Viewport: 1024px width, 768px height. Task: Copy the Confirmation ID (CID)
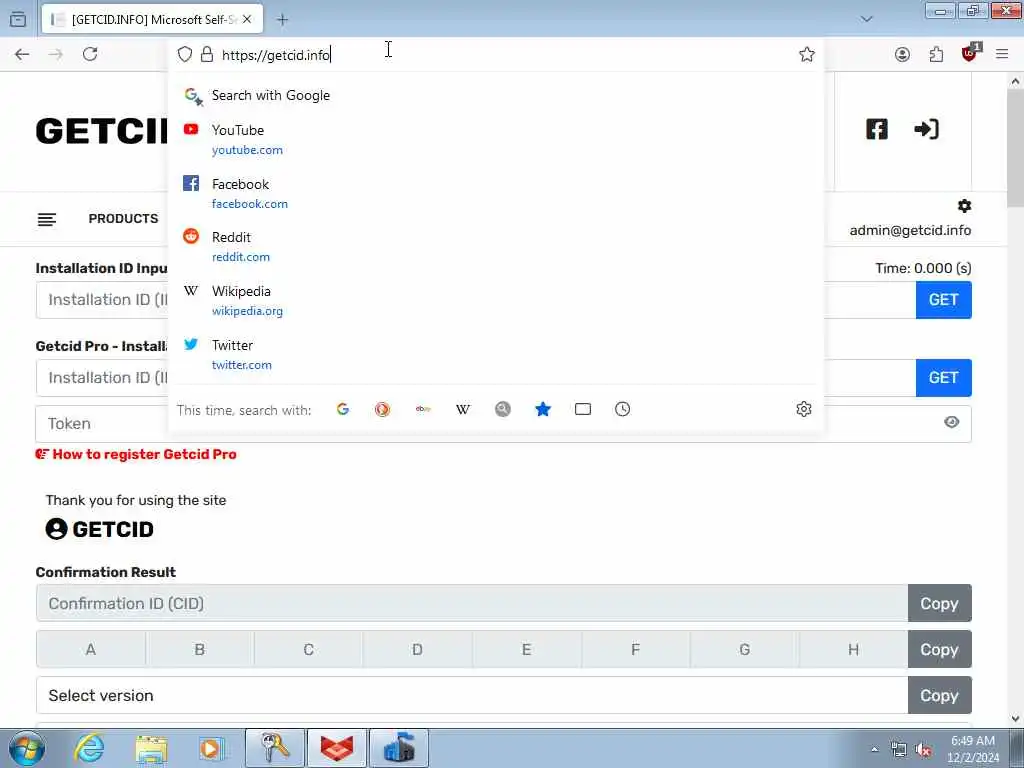940,603
